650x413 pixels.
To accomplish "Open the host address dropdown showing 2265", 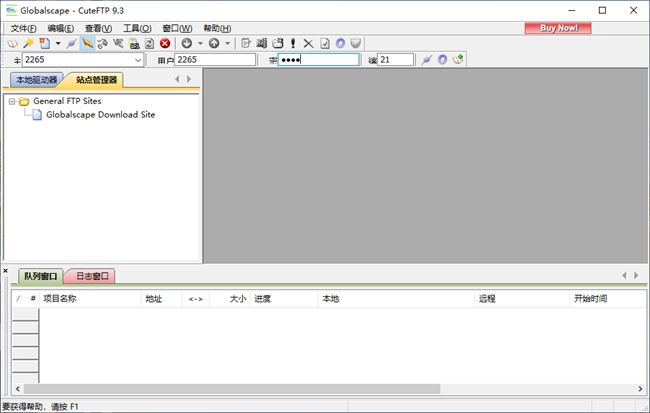I will click(x=137, y=60).
